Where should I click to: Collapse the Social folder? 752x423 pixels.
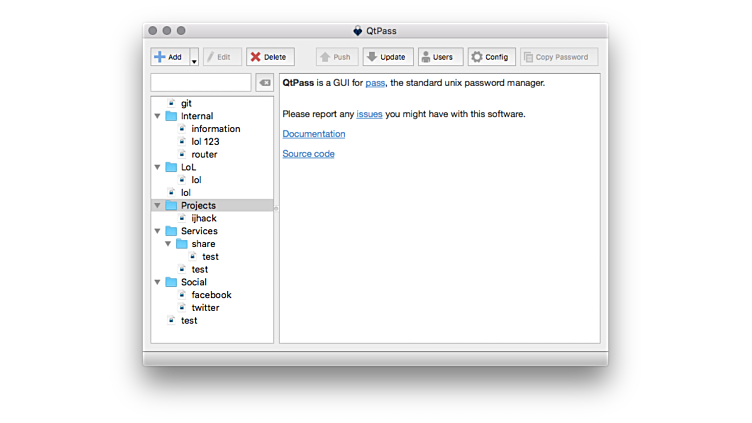point(157,282)
